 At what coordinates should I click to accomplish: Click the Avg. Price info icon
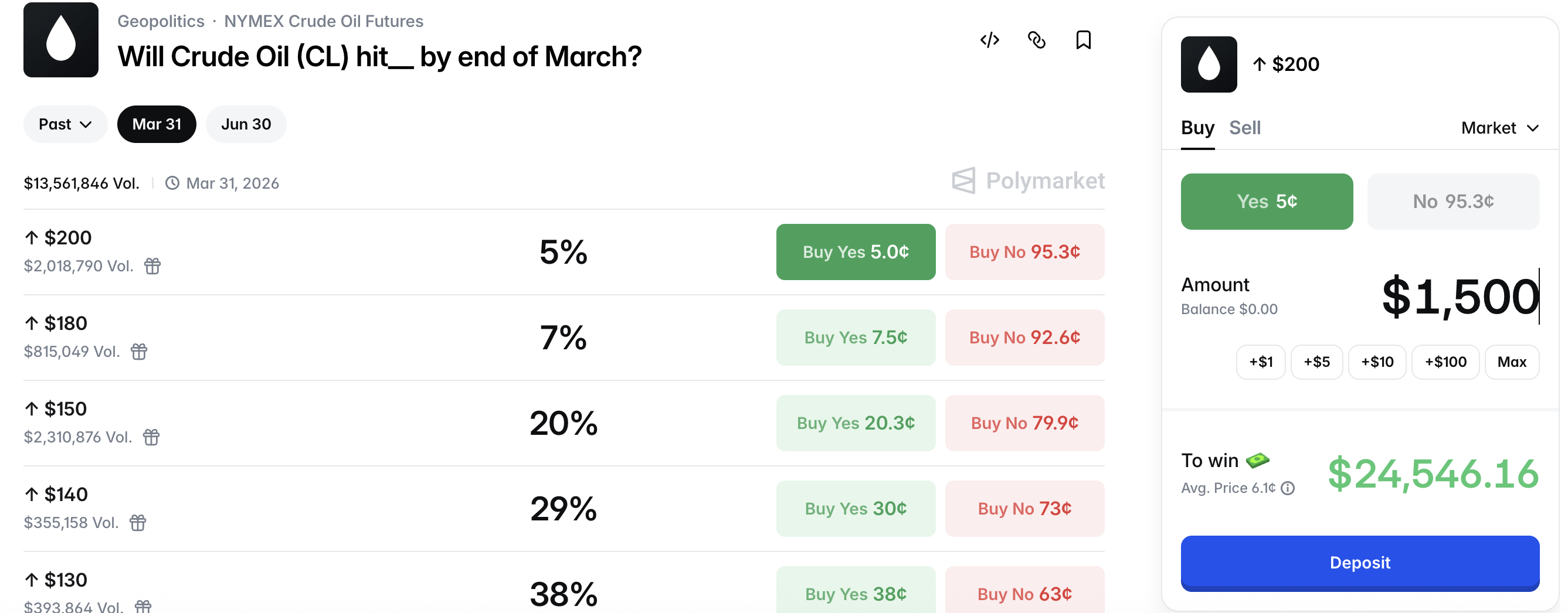[1287, 488]
